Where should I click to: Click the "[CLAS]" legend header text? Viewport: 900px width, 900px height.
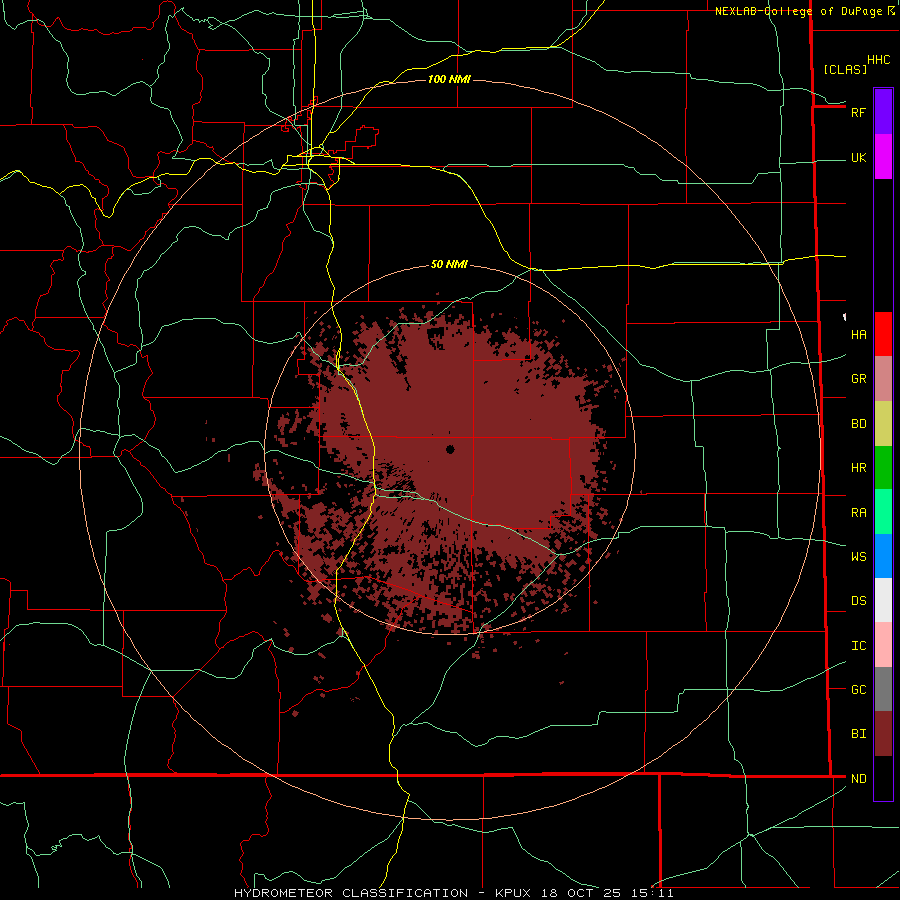pos(845,69)
